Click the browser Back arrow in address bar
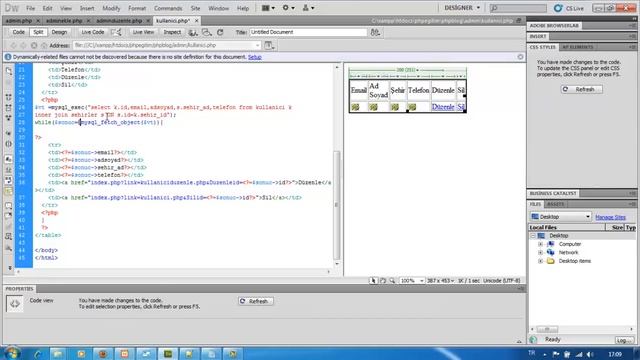The height and width of the screenshot is (360, 640). pyautogui.click(x=13, y=46)
